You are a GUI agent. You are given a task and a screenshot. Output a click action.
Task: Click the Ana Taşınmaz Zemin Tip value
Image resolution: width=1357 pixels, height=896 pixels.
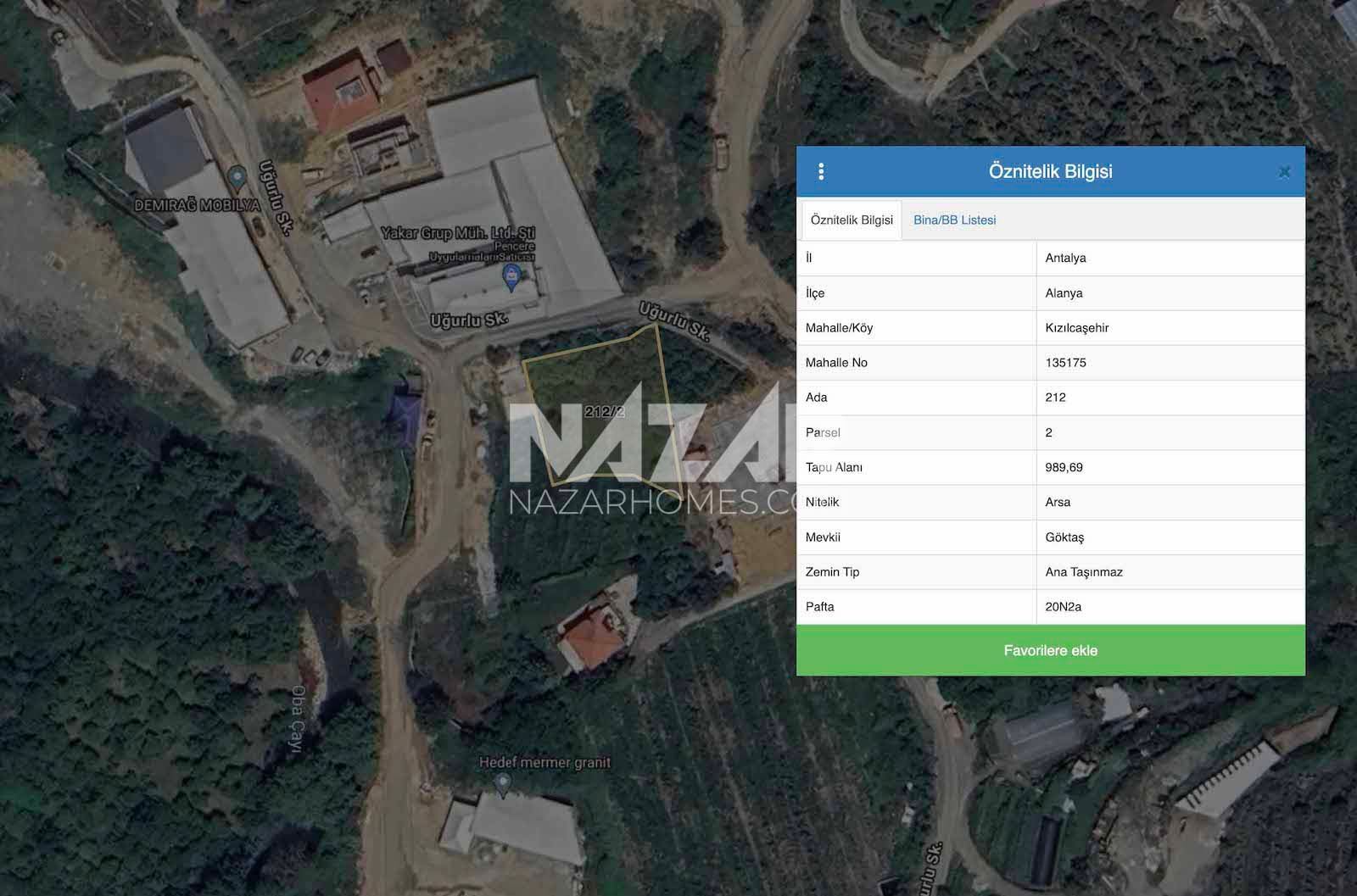point(1084,572)
